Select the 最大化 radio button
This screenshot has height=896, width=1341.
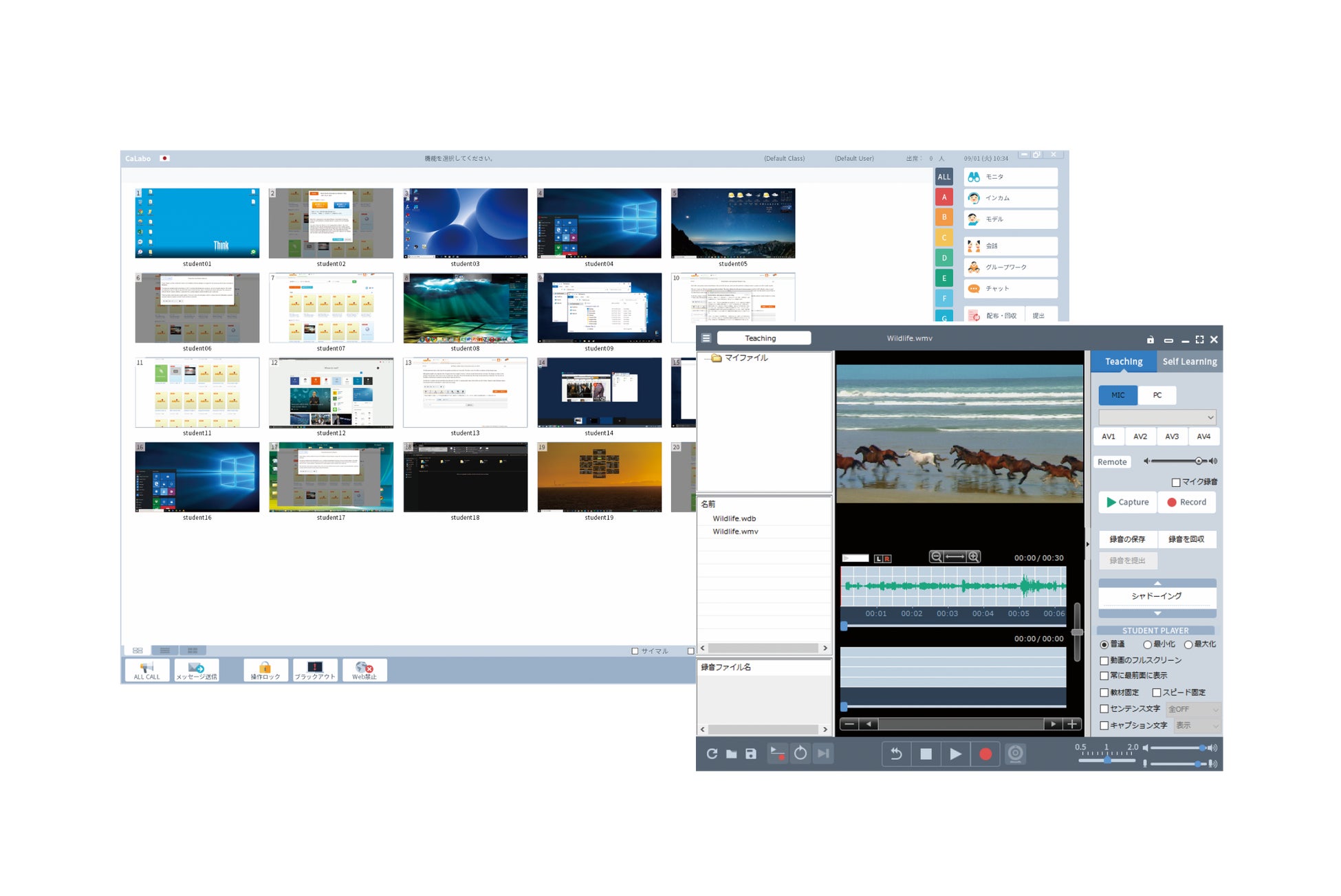click(x=1188, y=644)
